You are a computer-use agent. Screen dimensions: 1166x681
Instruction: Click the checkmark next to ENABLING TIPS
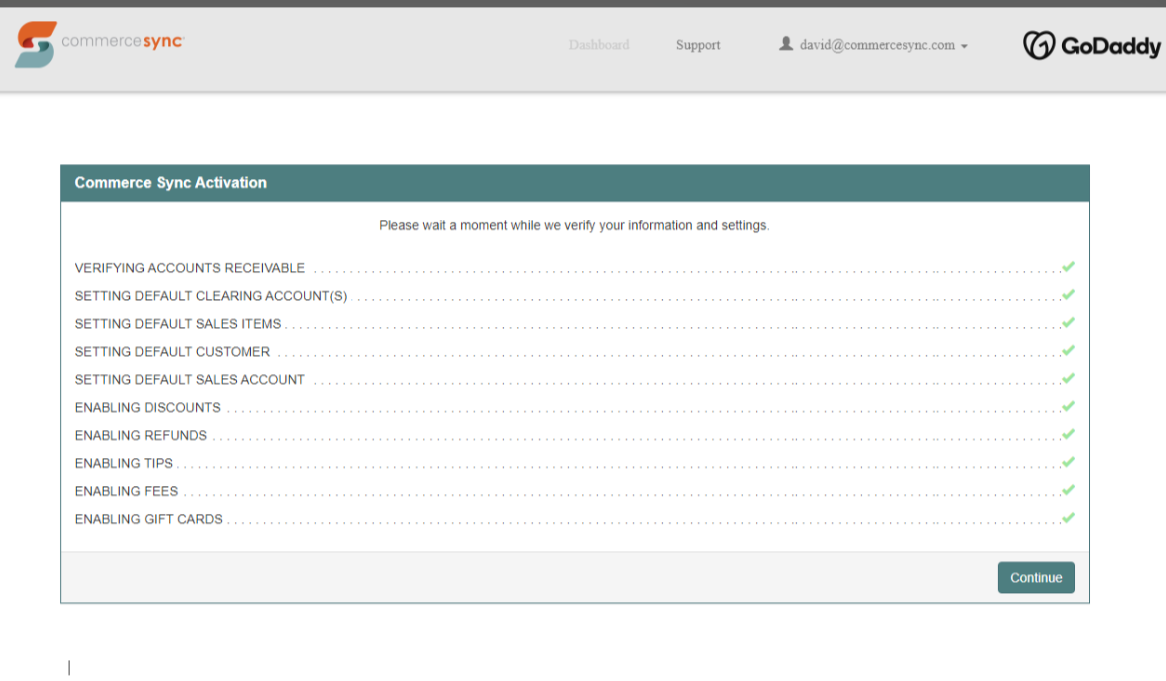[x=1067, y=462]
